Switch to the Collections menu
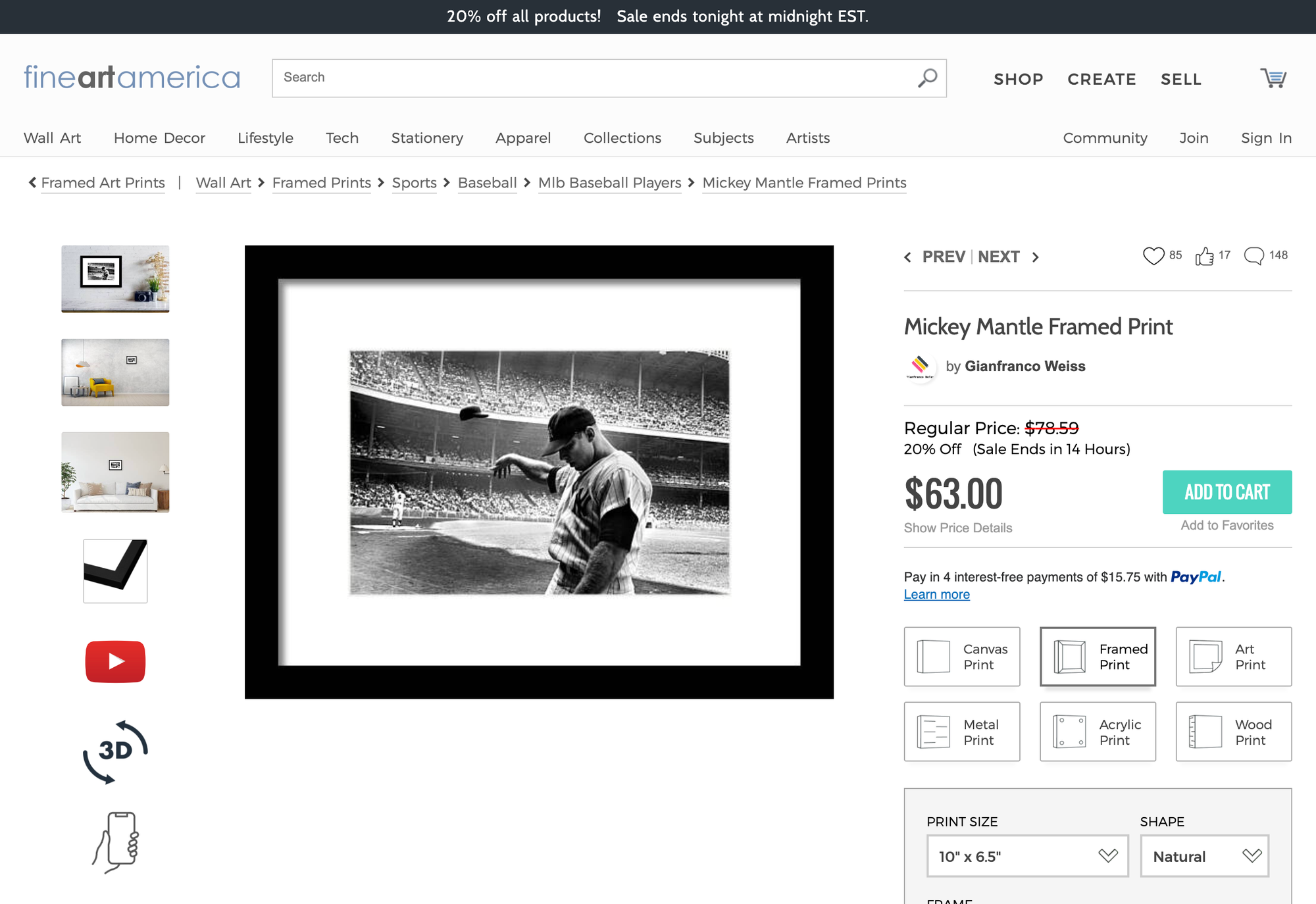Viewport: 1316px width, 904px height. (x=622, y=138)
